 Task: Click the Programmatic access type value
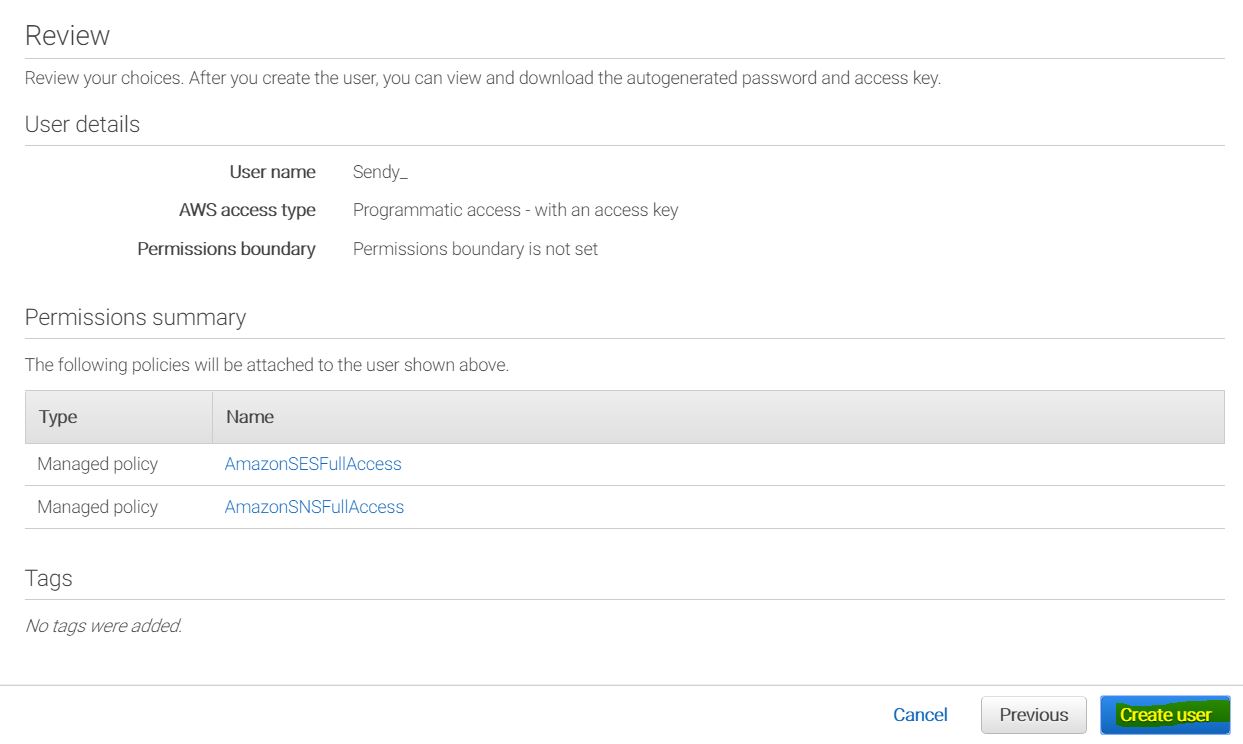point(515,210)
